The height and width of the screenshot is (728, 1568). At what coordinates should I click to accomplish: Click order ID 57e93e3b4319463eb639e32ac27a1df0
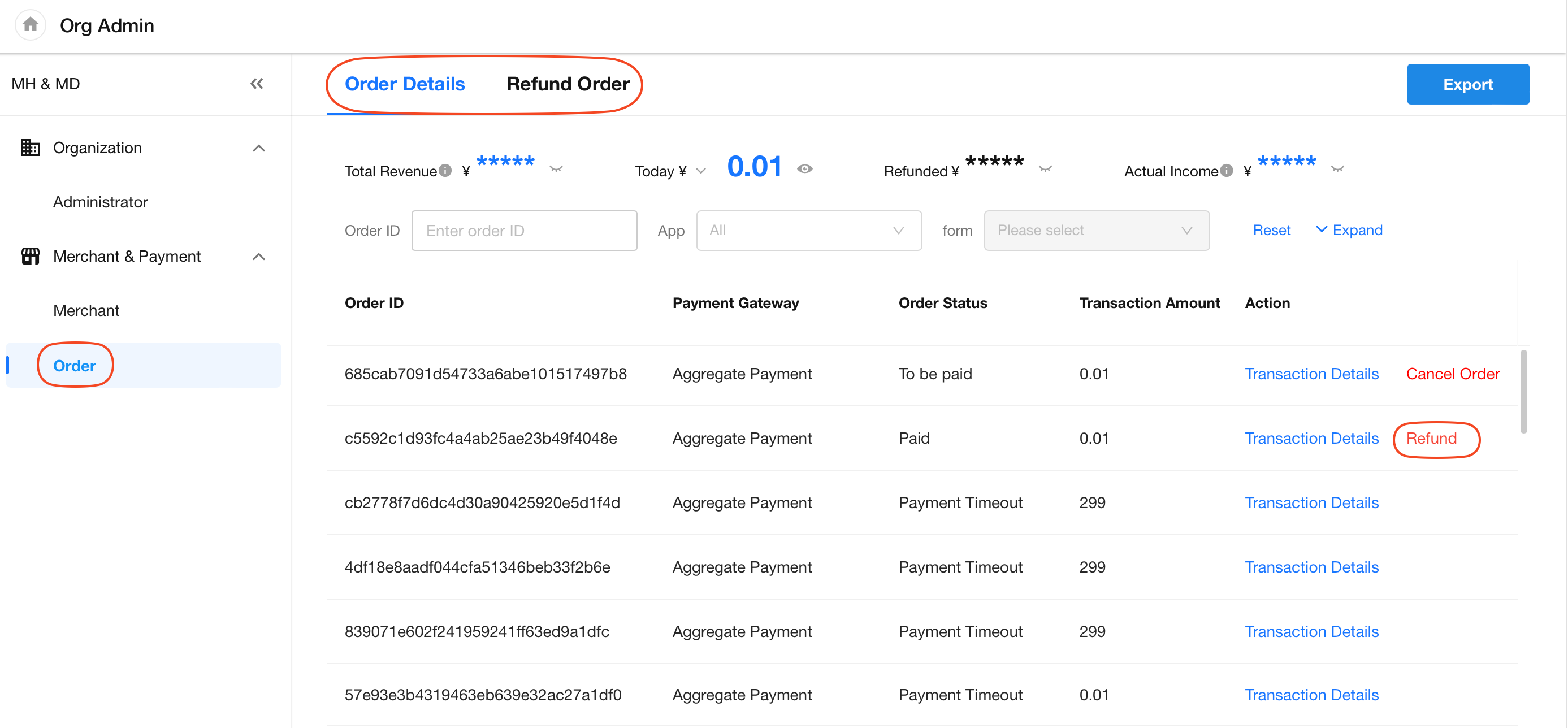click(x=483, y=695)
